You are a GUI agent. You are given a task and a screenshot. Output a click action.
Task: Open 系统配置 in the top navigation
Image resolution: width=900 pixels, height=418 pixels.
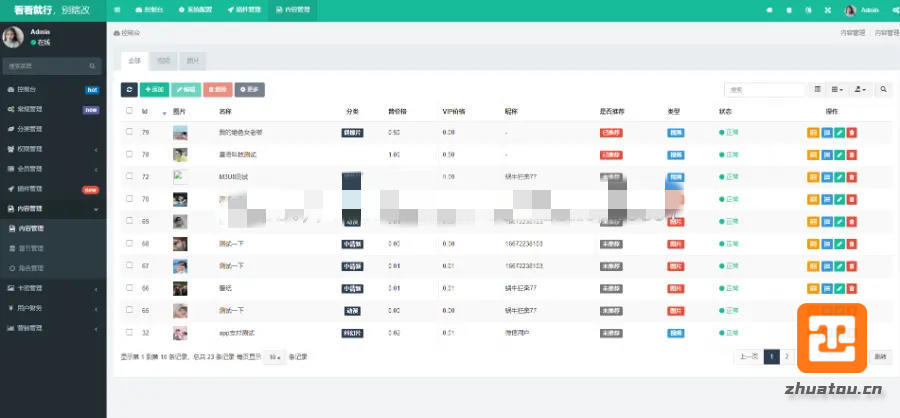pos(196,10)
